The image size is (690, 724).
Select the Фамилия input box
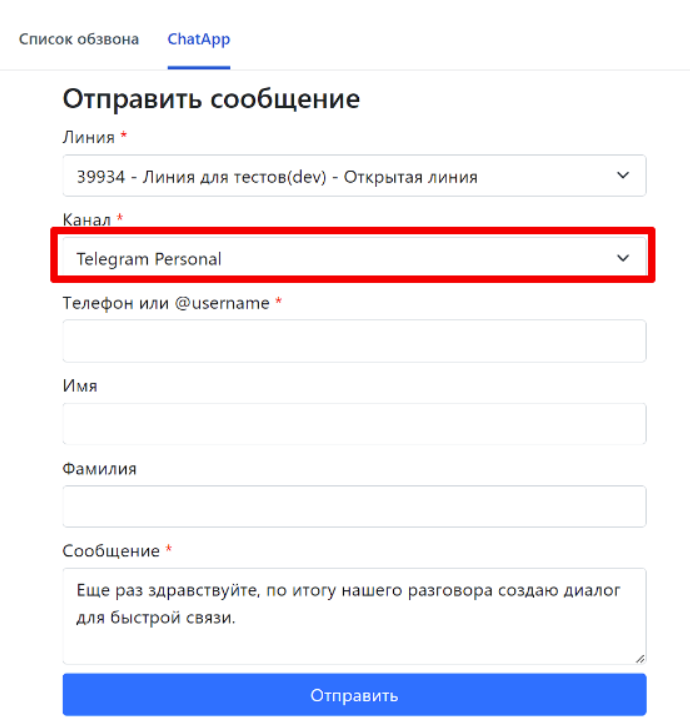coord(354,506)
